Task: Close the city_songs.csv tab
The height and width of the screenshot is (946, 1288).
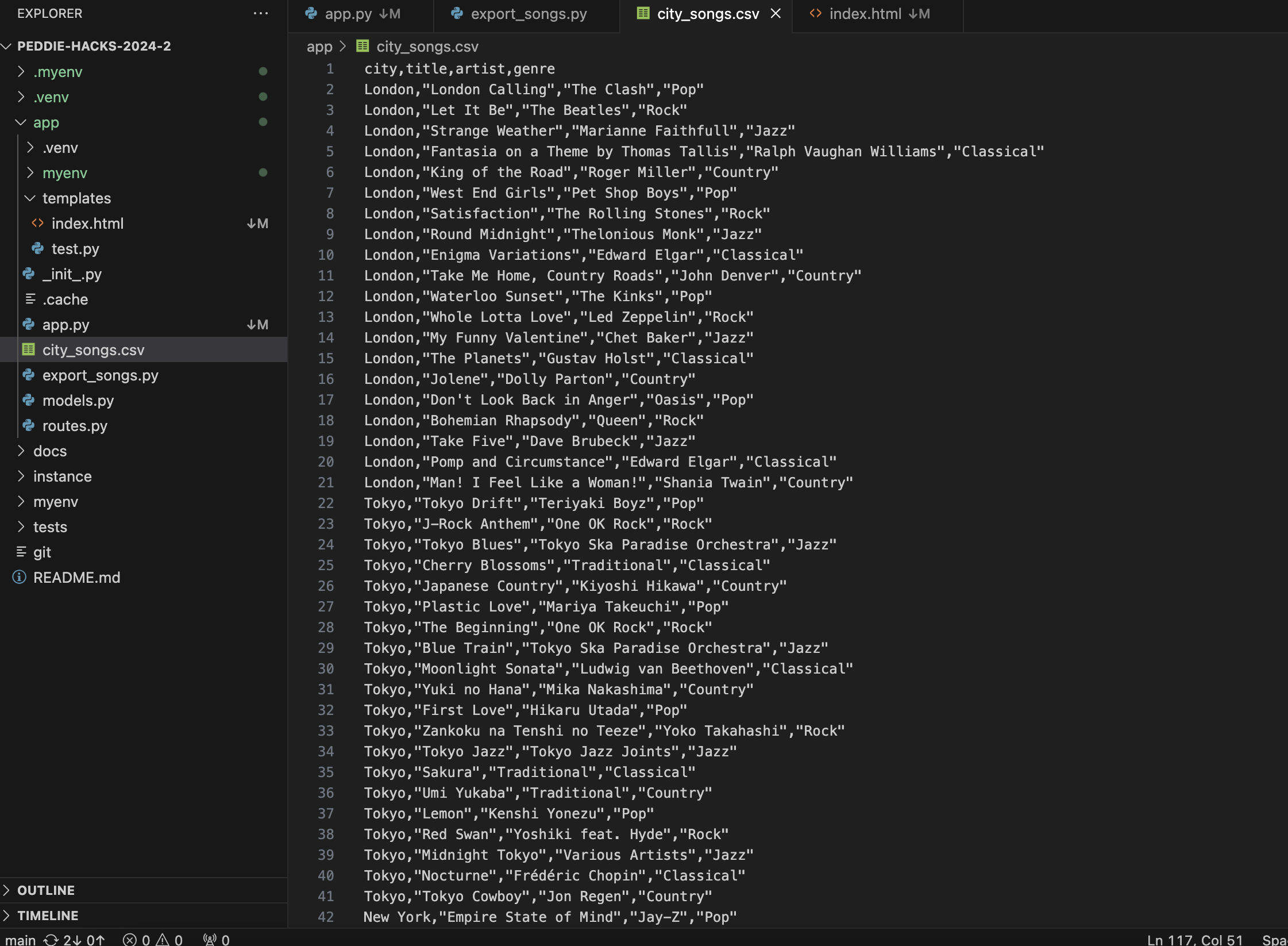Action: 776,13
